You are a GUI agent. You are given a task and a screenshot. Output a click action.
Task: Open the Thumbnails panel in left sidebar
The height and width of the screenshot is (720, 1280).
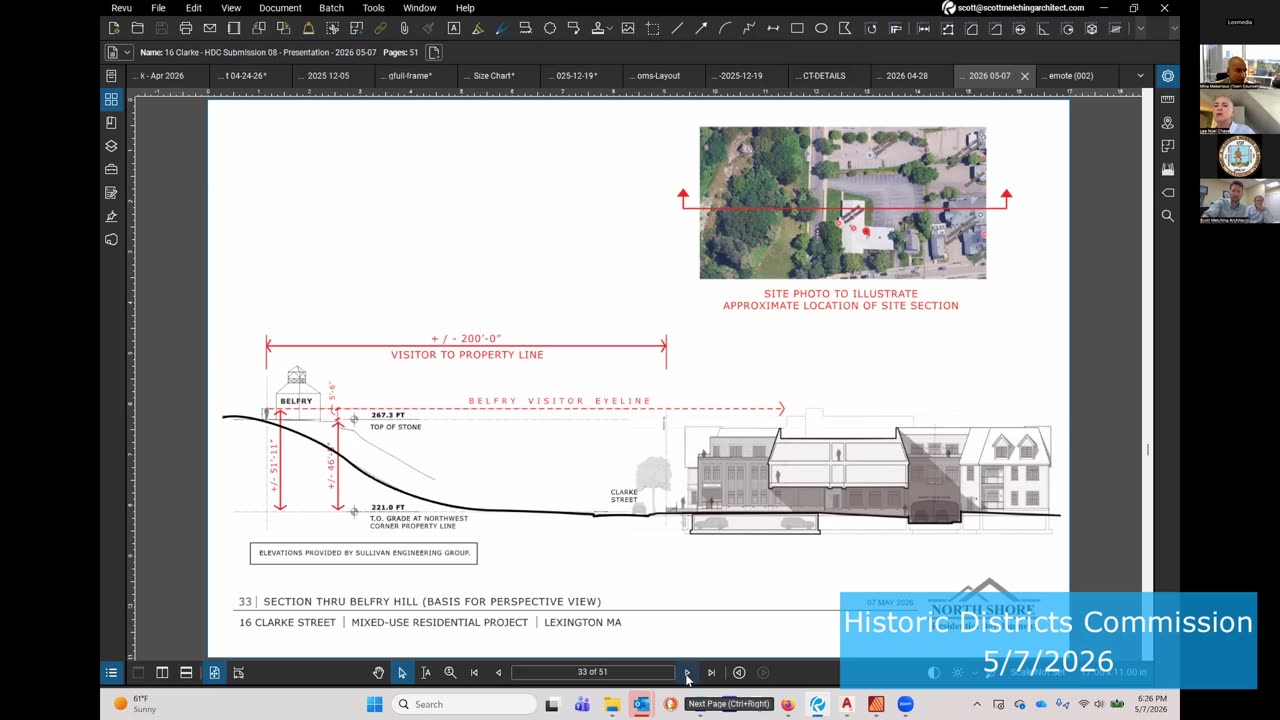pos(111,99)
